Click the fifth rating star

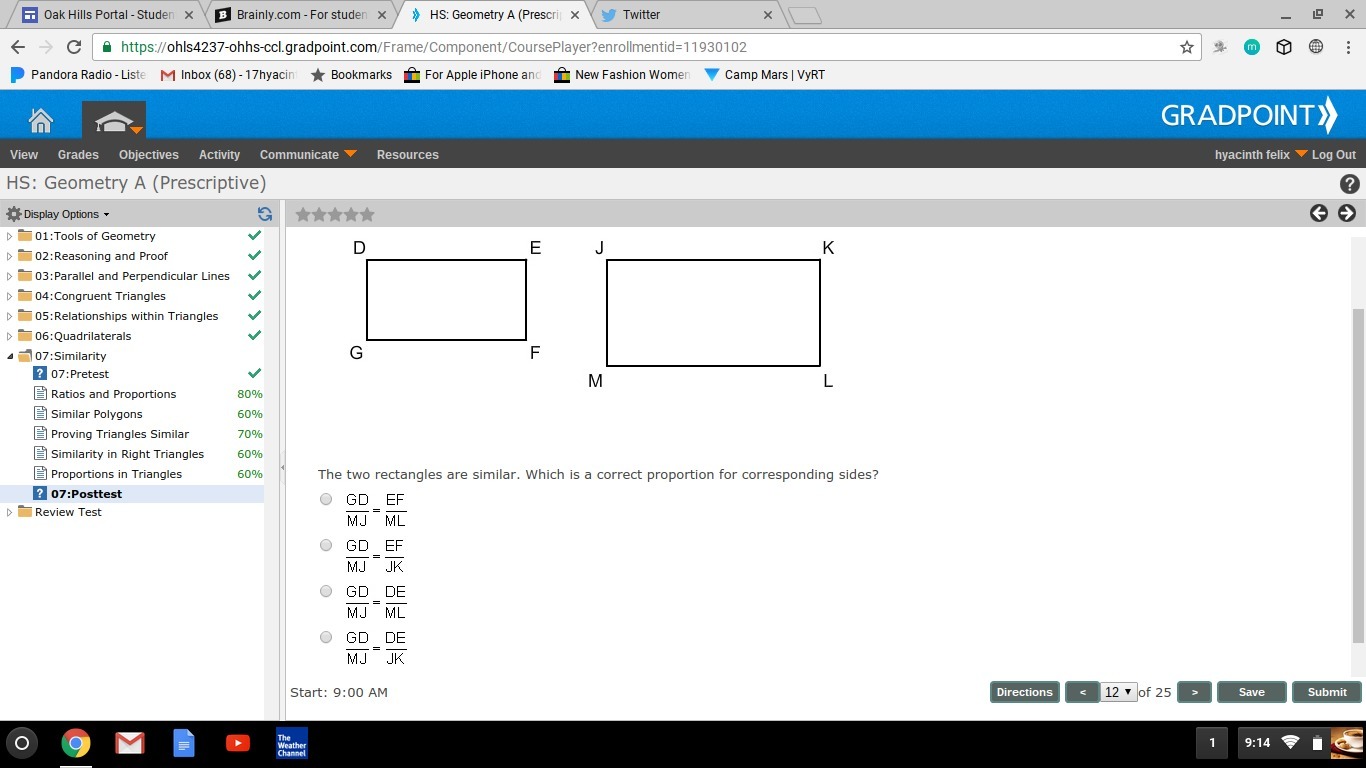[367, 214]
